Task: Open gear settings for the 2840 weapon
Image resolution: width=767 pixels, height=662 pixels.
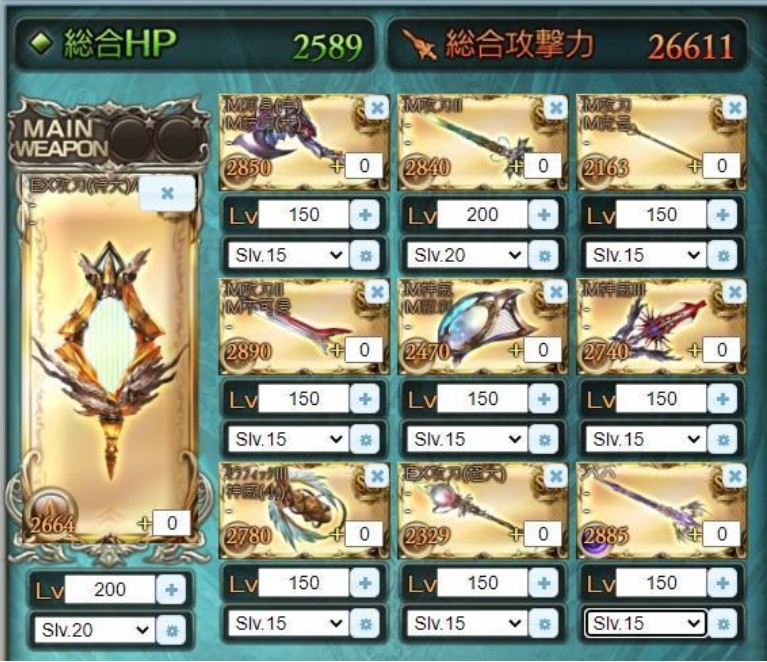Action: click(x=544, y=255)
